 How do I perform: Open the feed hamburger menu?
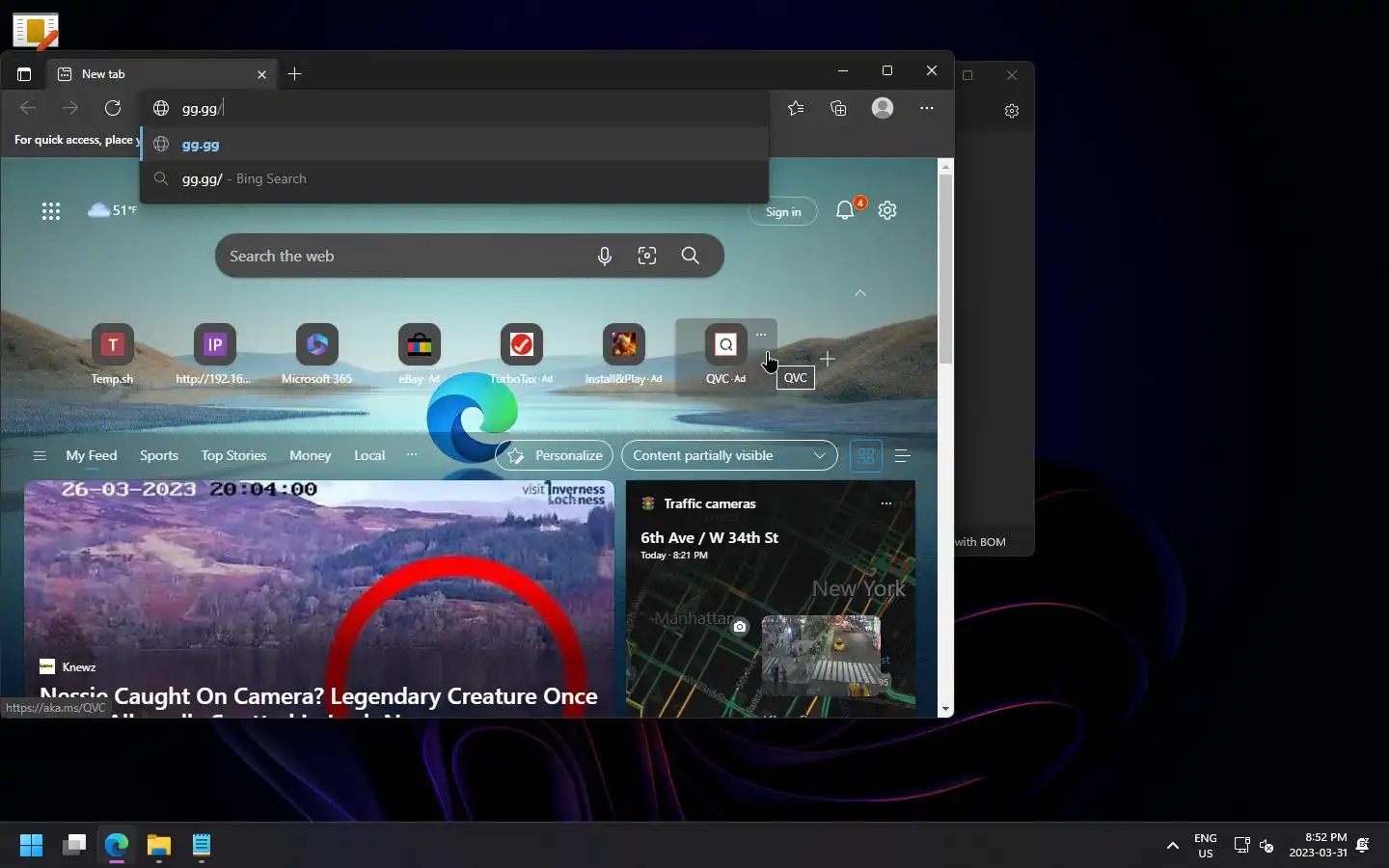pyautogui.click(x=40, y=456)
